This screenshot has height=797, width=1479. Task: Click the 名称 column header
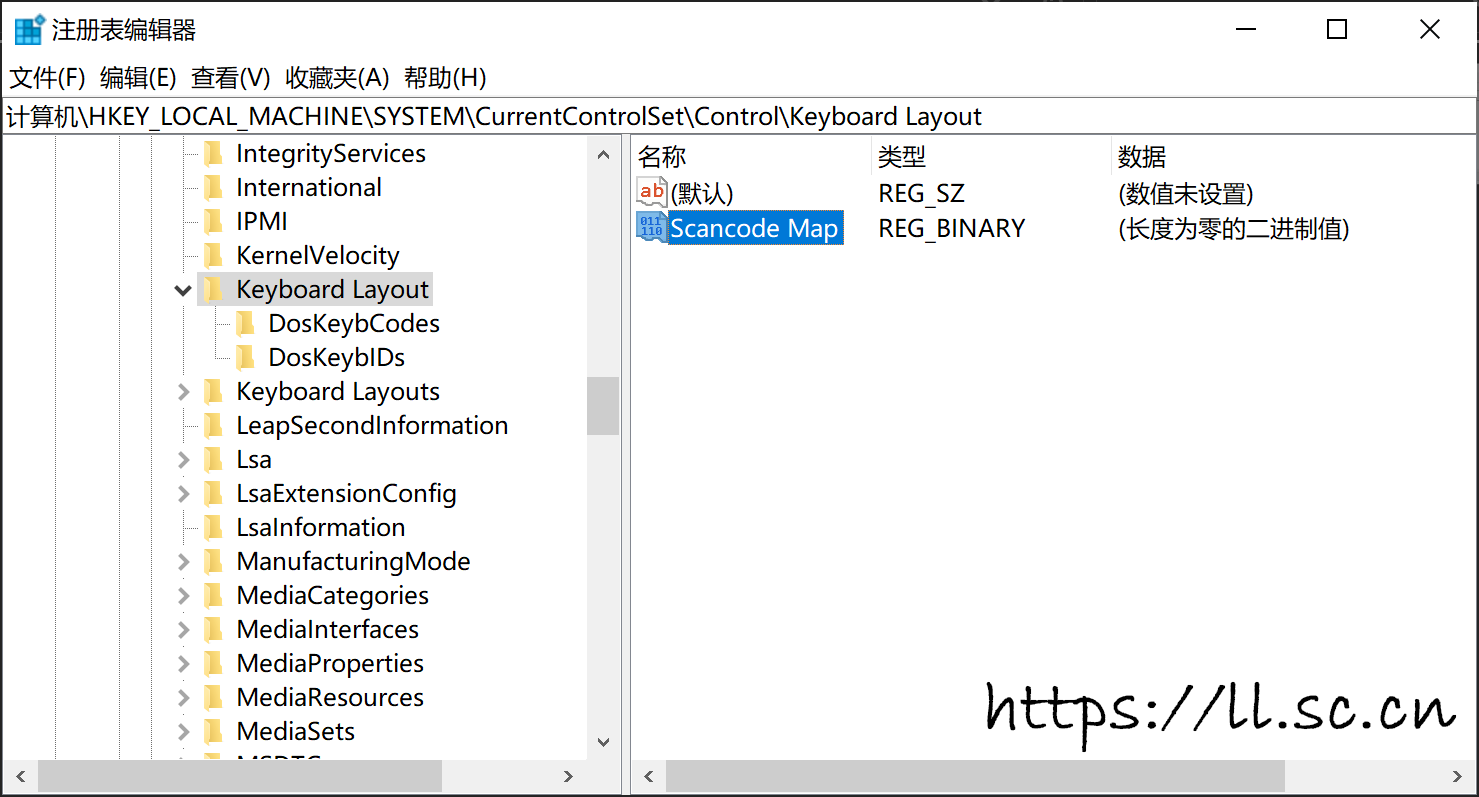tap(662, 157)
